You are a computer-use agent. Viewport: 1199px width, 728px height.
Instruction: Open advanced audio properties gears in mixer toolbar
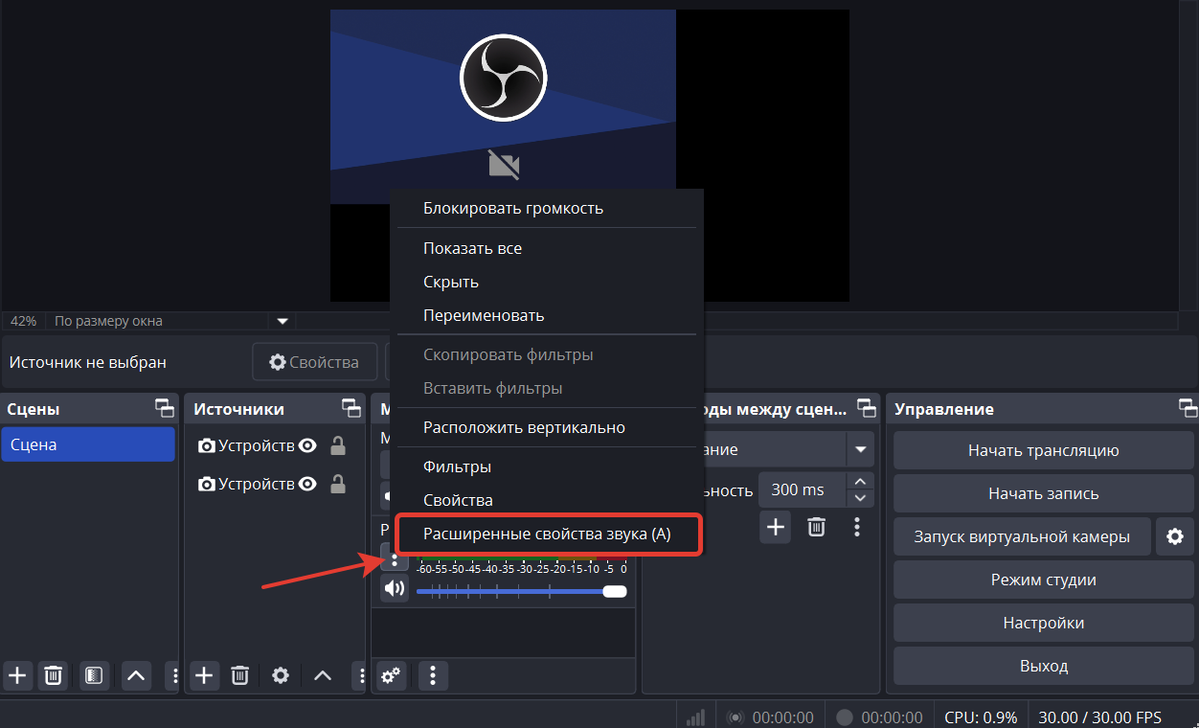(x=391, y=676)
